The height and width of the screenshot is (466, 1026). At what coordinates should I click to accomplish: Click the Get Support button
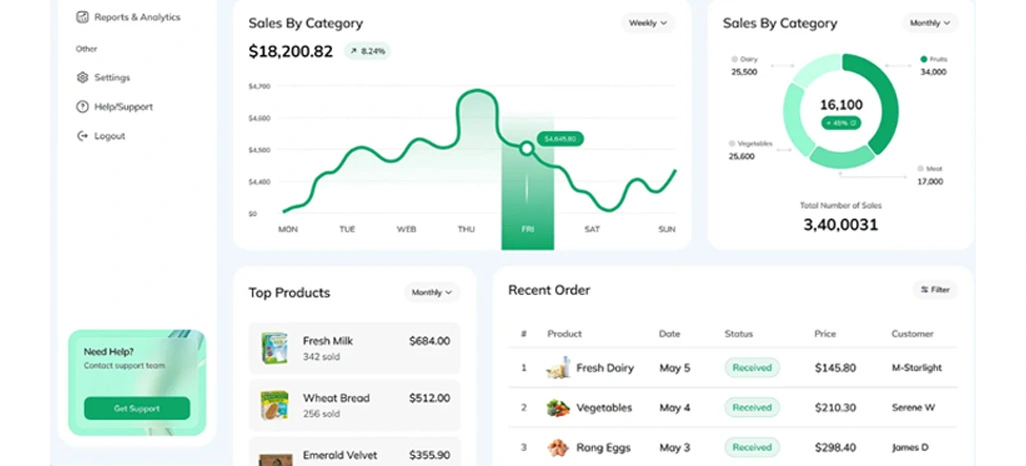137,408
